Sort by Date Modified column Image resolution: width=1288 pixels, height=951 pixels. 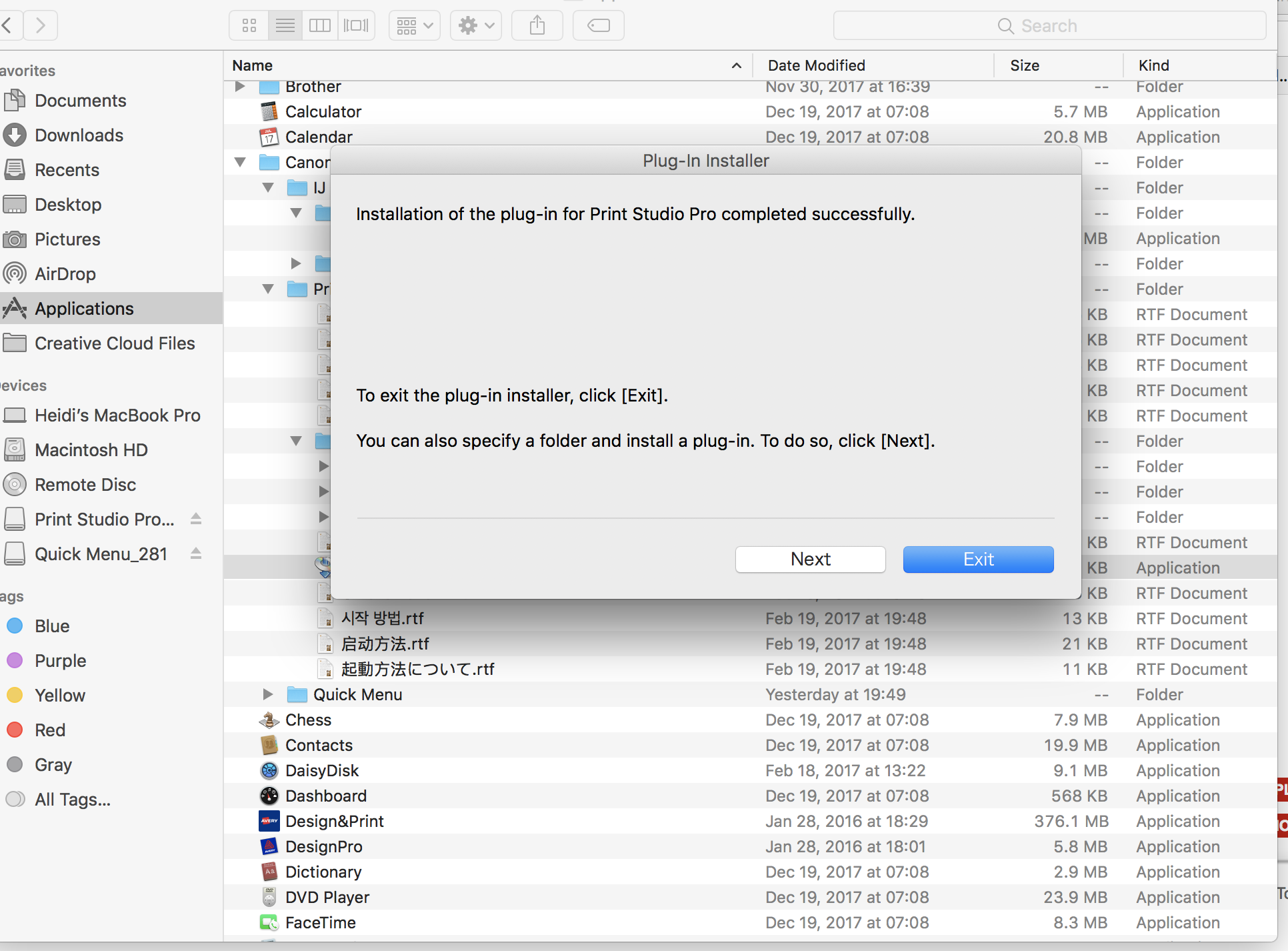point(816,65)
